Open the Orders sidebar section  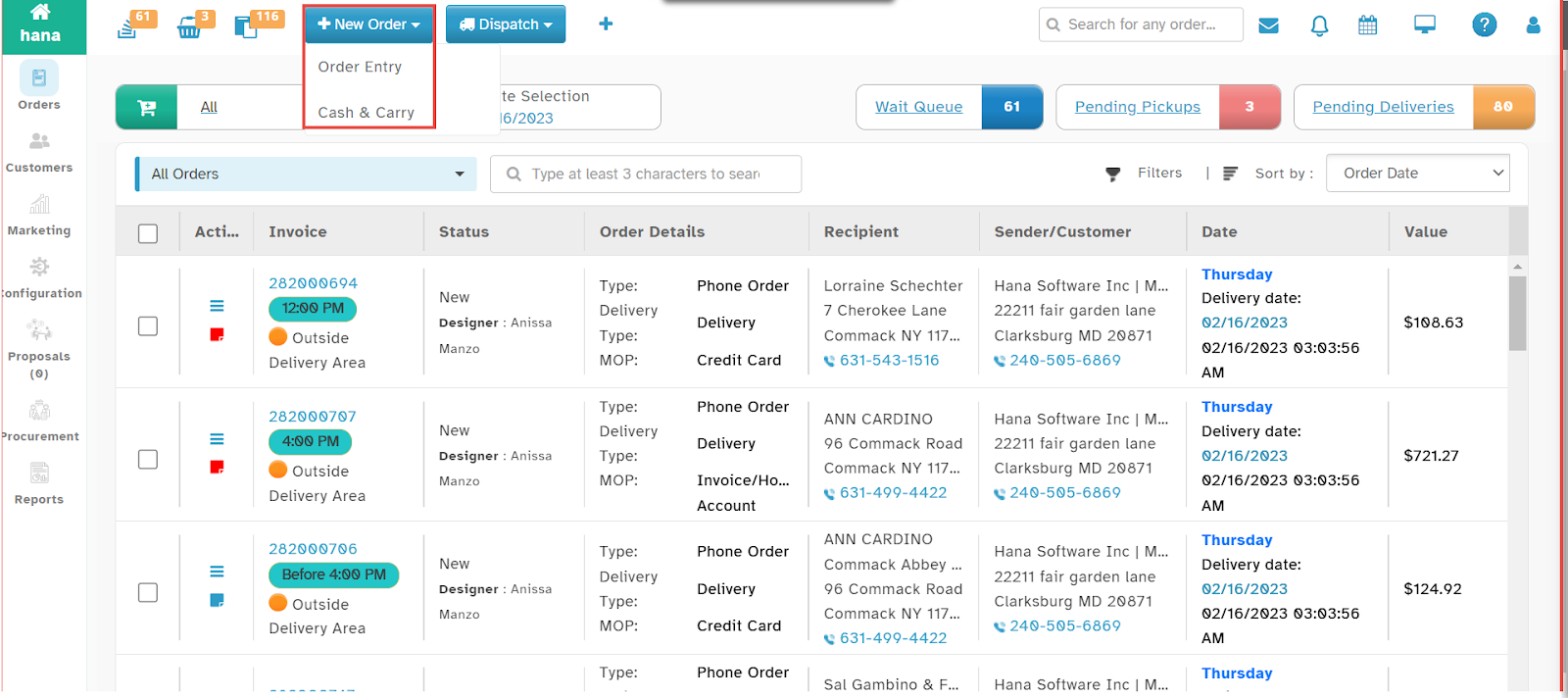(39, 86)
